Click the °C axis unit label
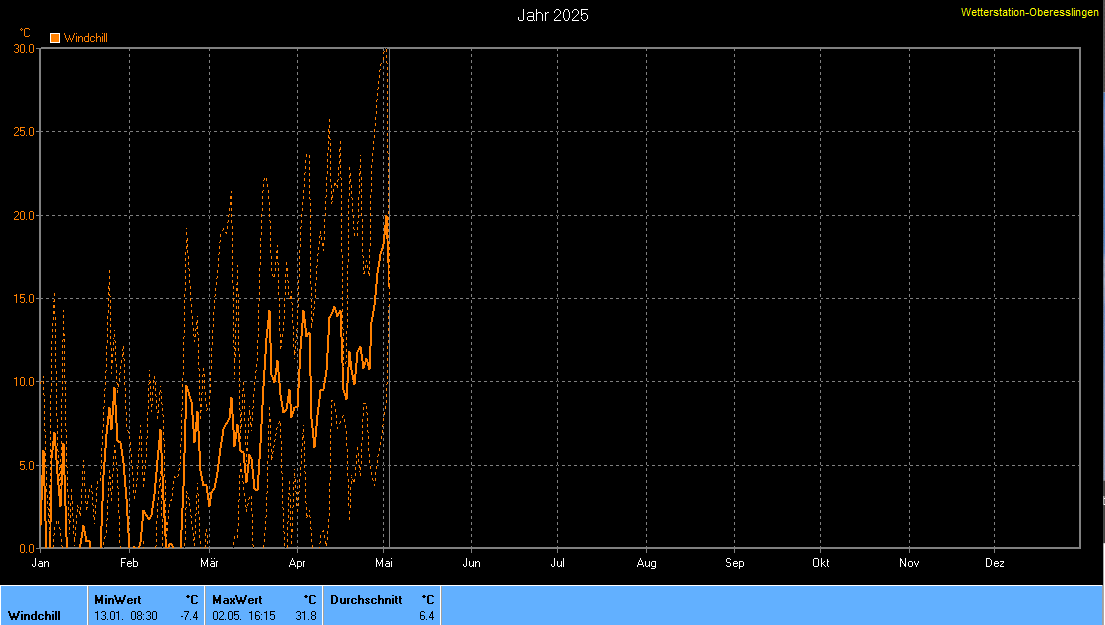Screen dimensions: 1105x625 pos(25,32)
